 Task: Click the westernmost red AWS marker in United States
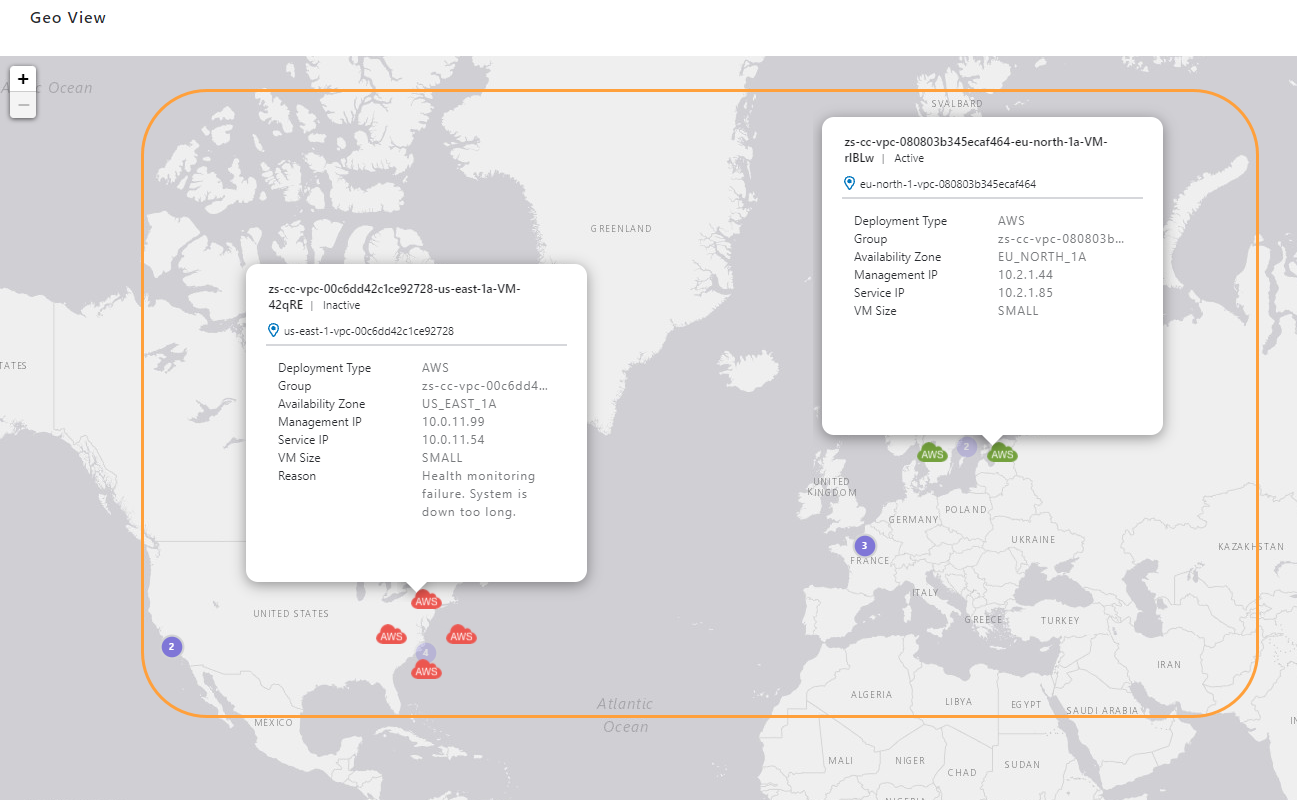(x=391, y=634)
